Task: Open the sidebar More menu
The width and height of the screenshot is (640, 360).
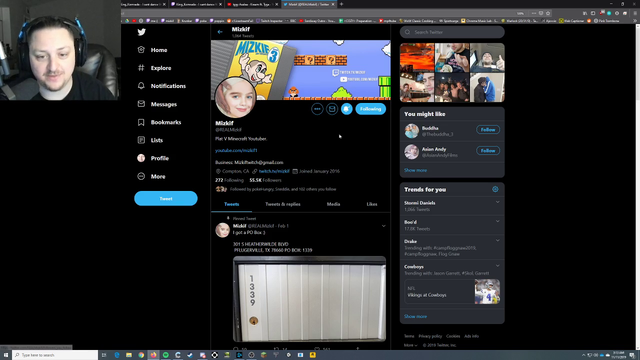Action: [x=151, y=176]
